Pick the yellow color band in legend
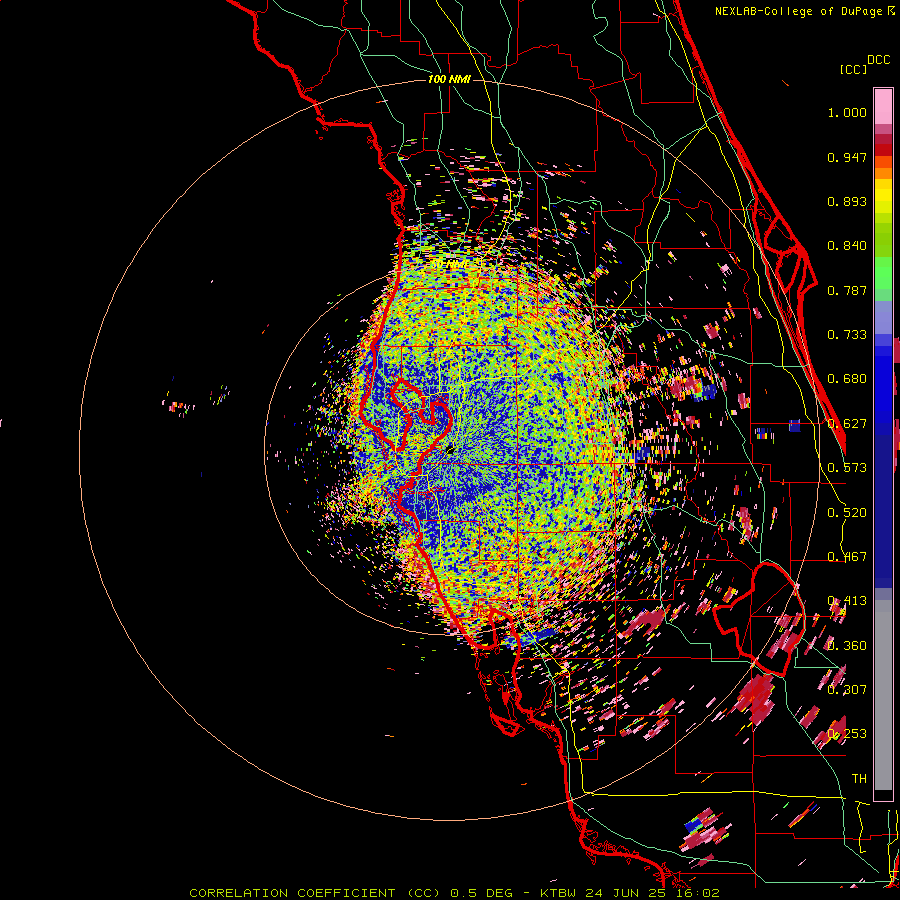This screenshot has width=900, height=900. 883,195
